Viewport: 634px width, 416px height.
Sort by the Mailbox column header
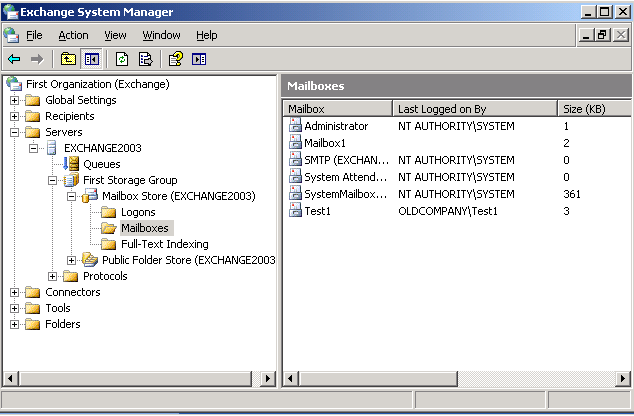(x=337, y=108)
